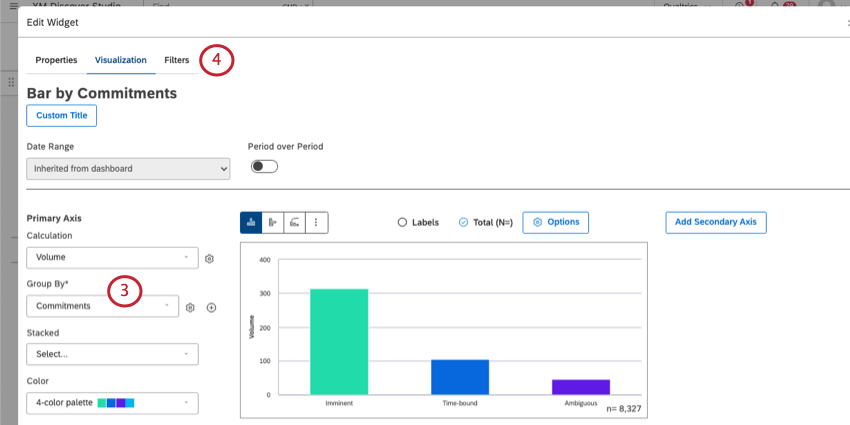
Task: Select the vertical bar chart type icon
Action: (251, 222)
